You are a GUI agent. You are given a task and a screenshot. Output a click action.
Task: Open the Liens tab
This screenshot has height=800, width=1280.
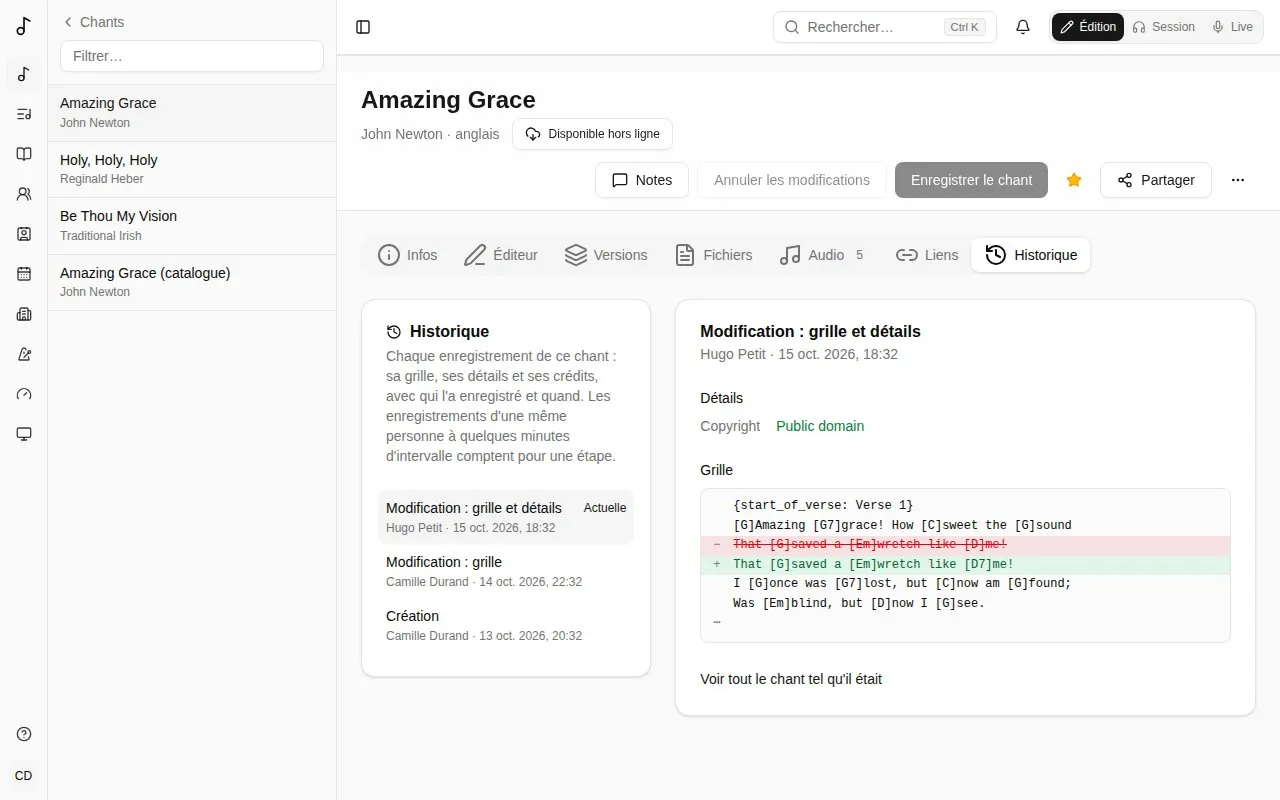927,255
